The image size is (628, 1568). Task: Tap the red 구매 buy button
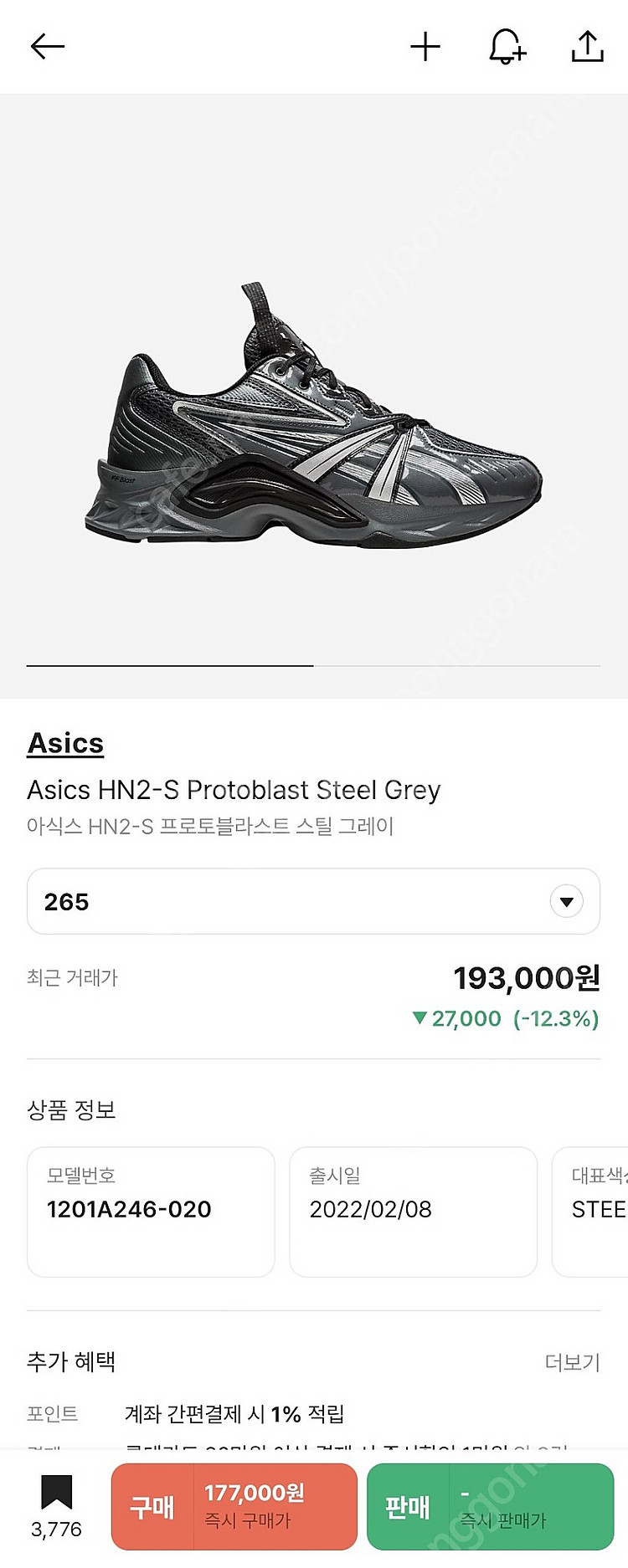coord(152,1506)
